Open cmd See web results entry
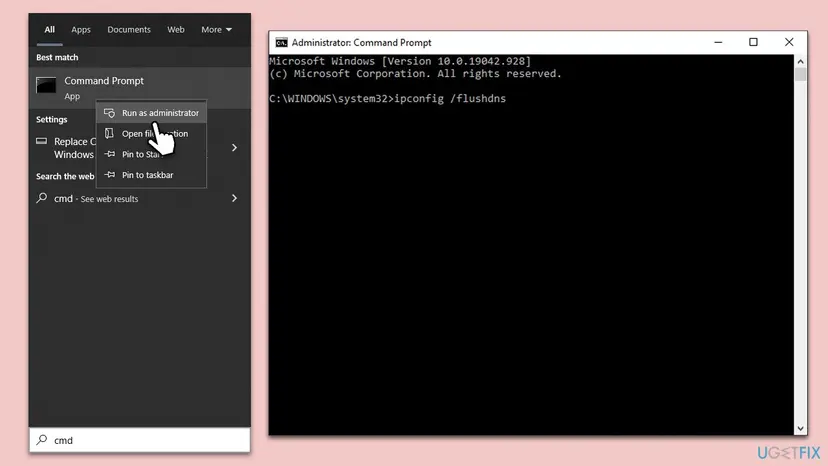The width and height of the screenshot is (828, 466). [140, 199]
